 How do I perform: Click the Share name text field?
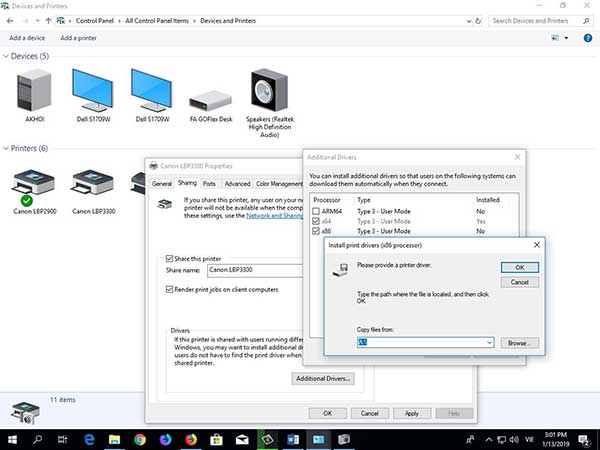click(255, 270)
